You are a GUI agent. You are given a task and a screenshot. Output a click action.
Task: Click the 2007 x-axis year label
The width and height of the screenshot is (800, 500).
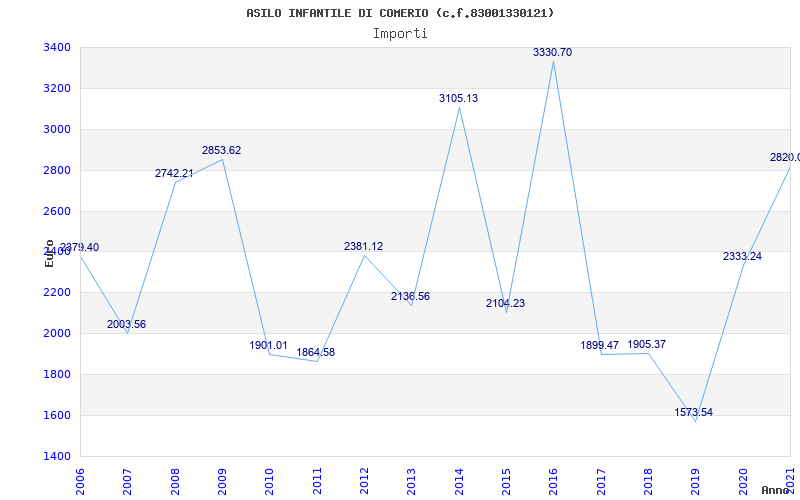[128, 481]
